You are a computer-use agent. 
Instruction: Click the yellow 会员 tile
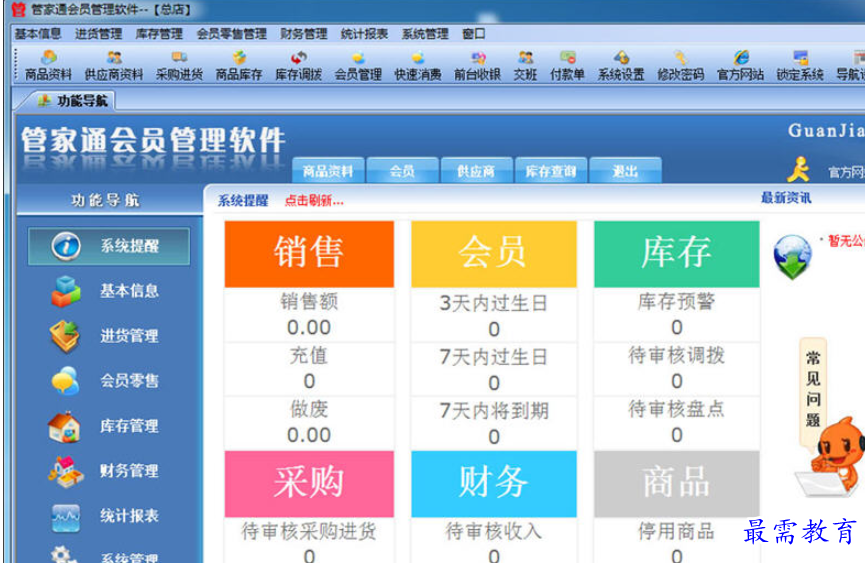[494, 254]
